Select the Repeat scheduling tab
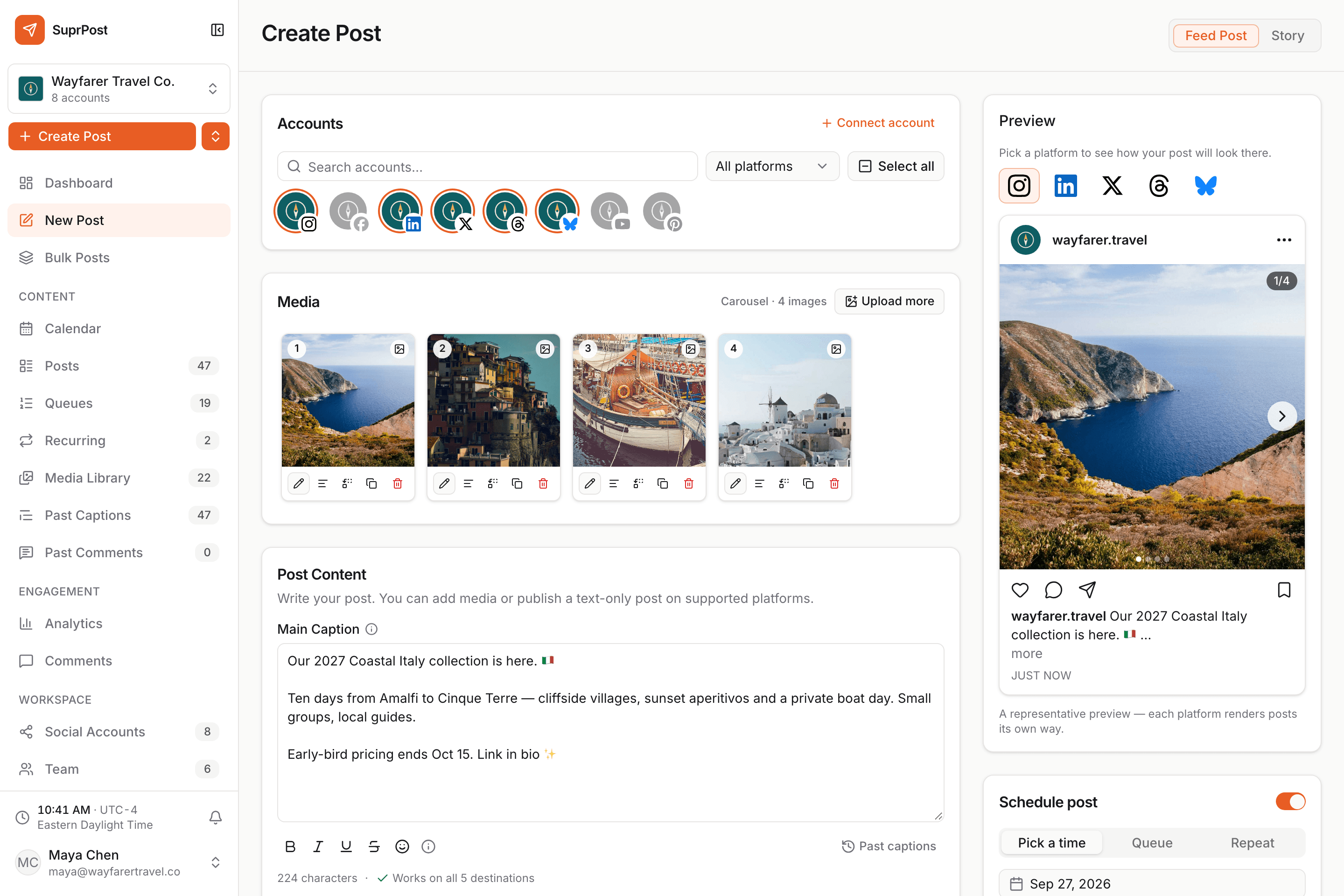 tap(1252, 843)
